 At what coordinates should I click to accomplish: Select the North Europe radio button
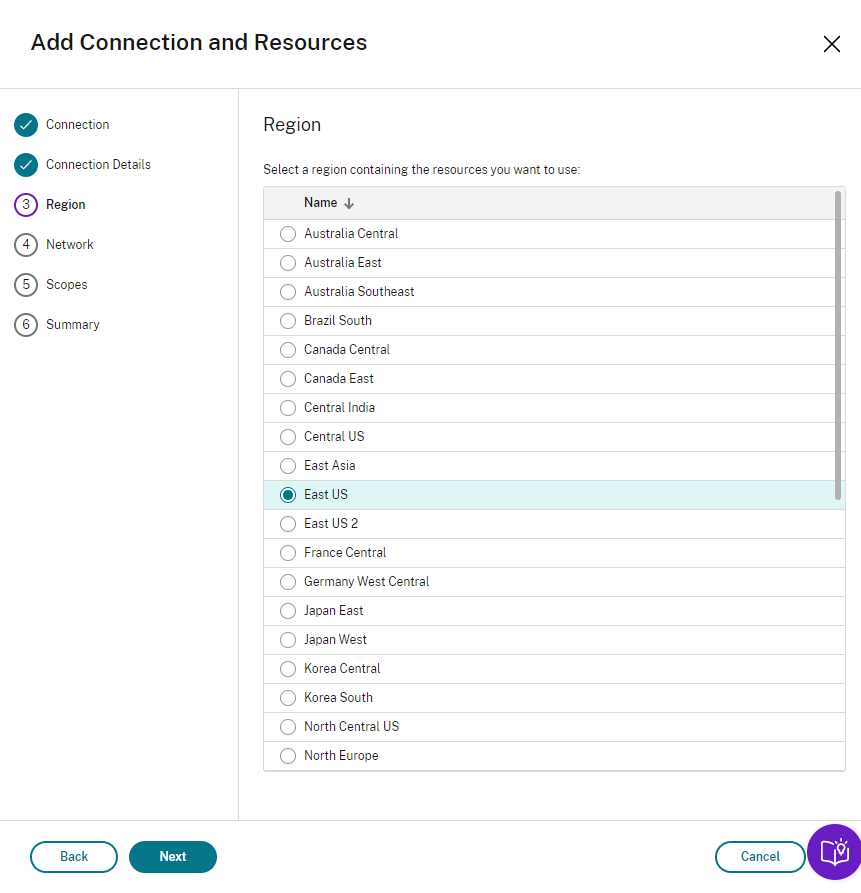coord(288,756)
